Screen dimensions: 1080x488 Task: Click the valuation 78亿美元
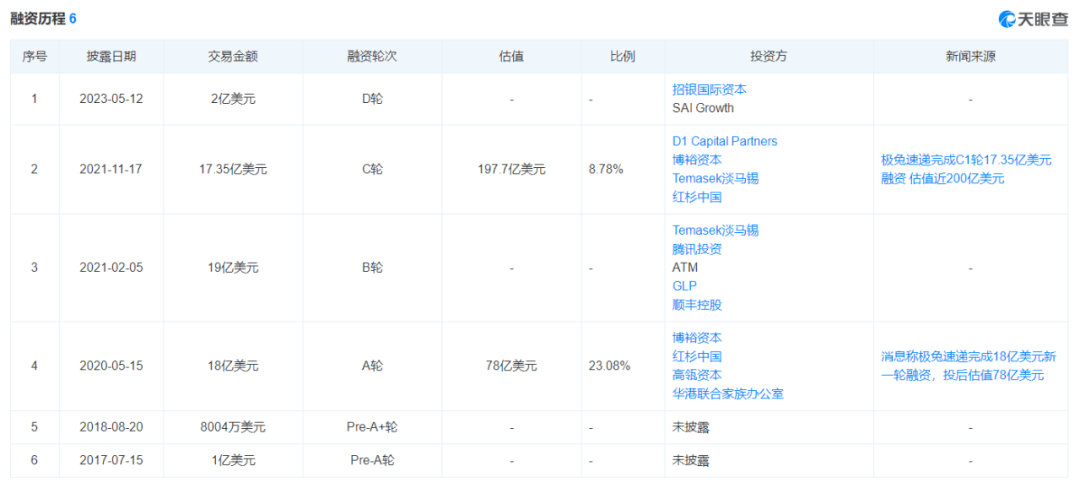pos(511,366)
